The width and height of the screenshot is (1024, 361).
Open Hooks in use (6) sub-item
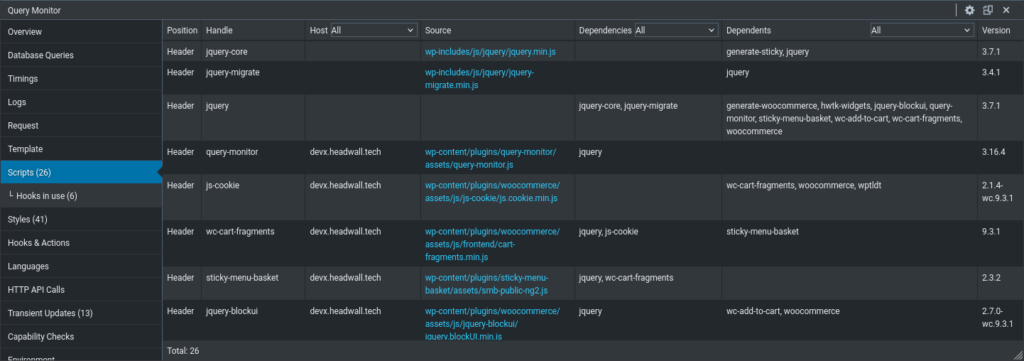click(81, 196)
